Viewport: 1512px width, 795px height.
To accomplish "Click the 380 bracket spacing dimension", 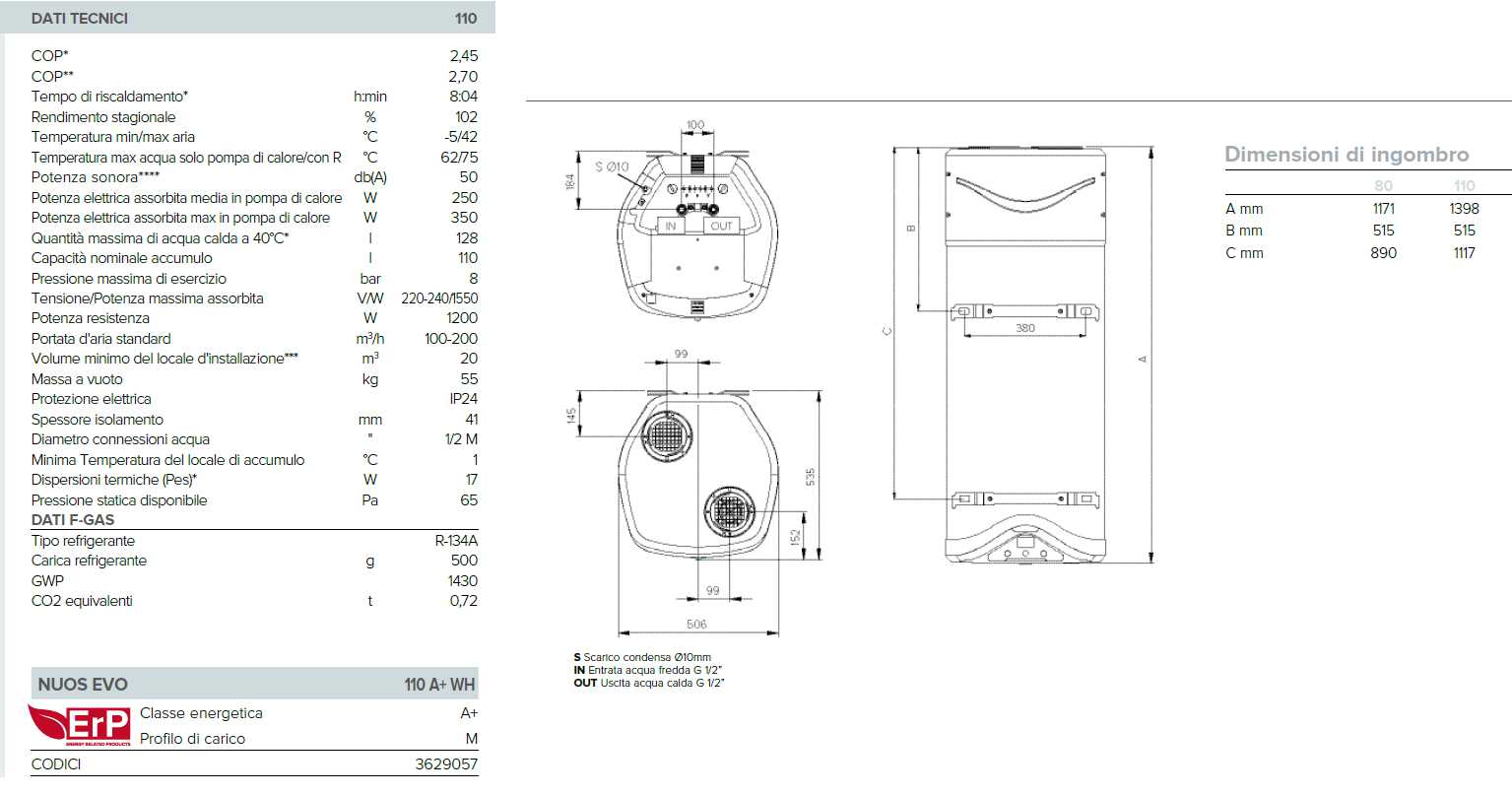I will 1024,328.
